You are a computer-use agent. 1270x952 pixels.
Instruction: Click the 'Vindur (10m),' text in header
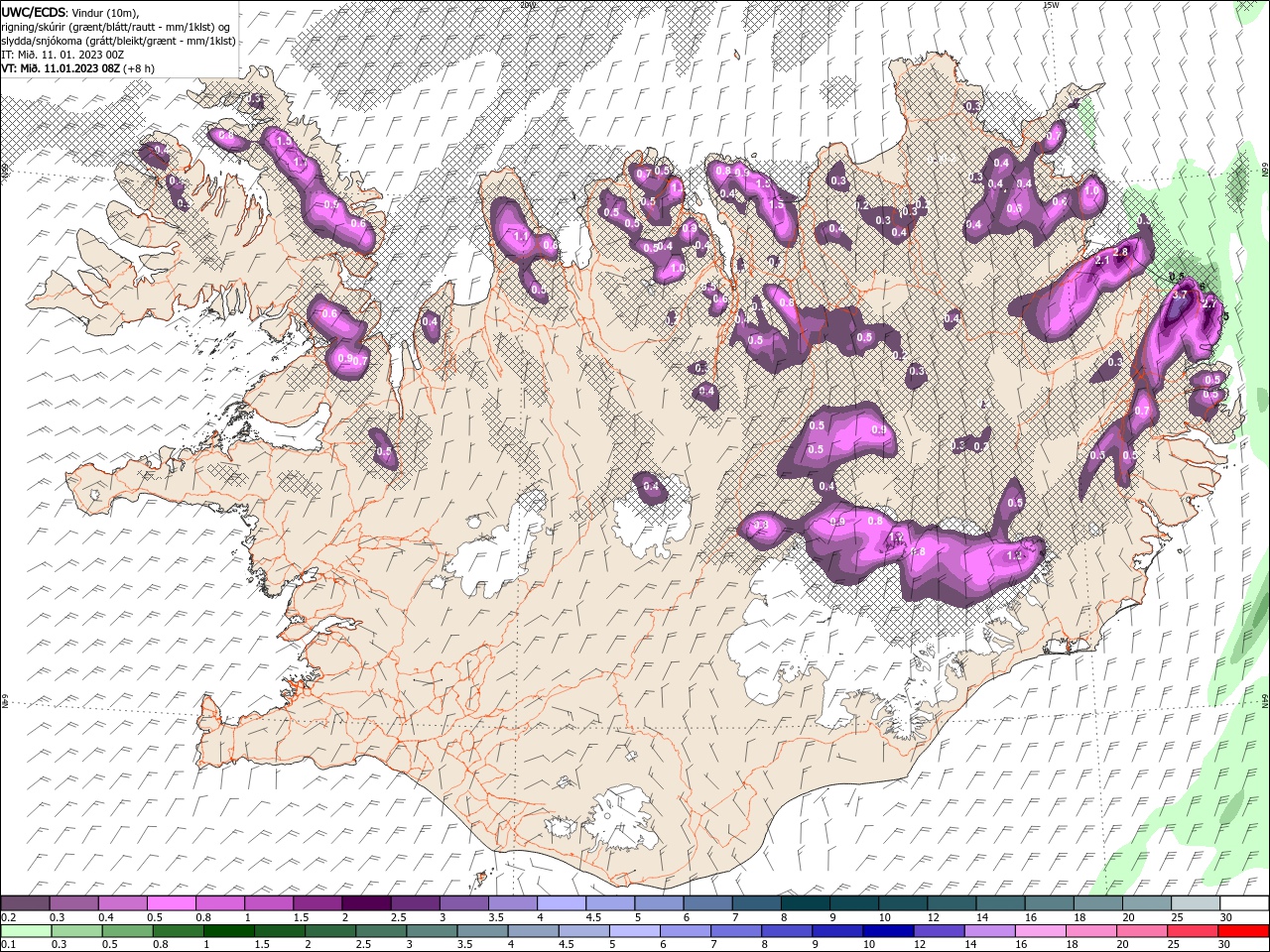106,12
